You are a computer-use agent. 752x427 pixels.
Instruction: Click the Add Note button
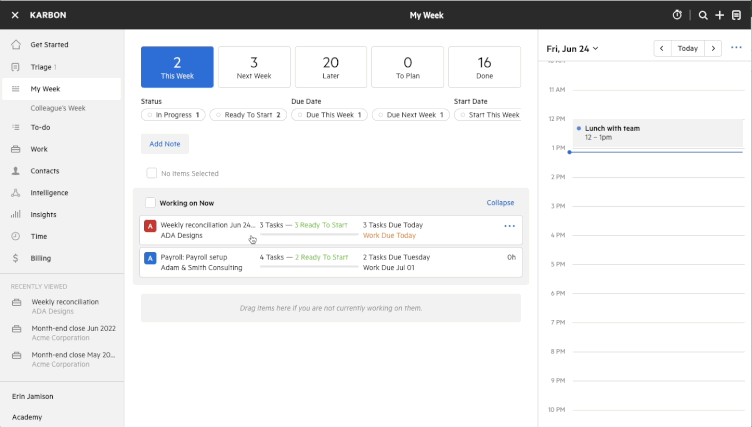click(165, 144)
